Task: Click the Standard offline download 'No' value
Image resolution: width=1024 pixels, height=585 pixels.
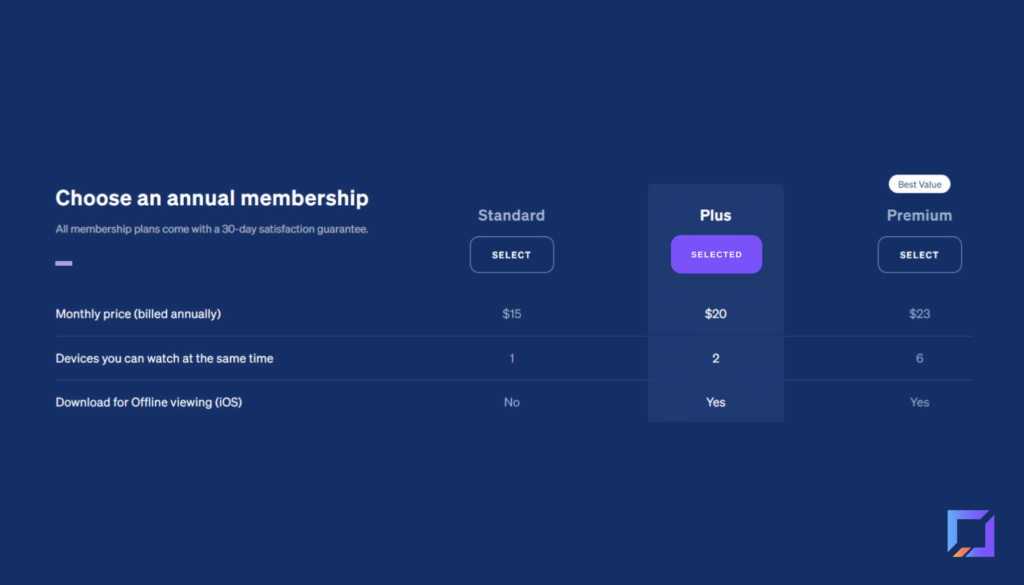Action: tap(511, 402)
